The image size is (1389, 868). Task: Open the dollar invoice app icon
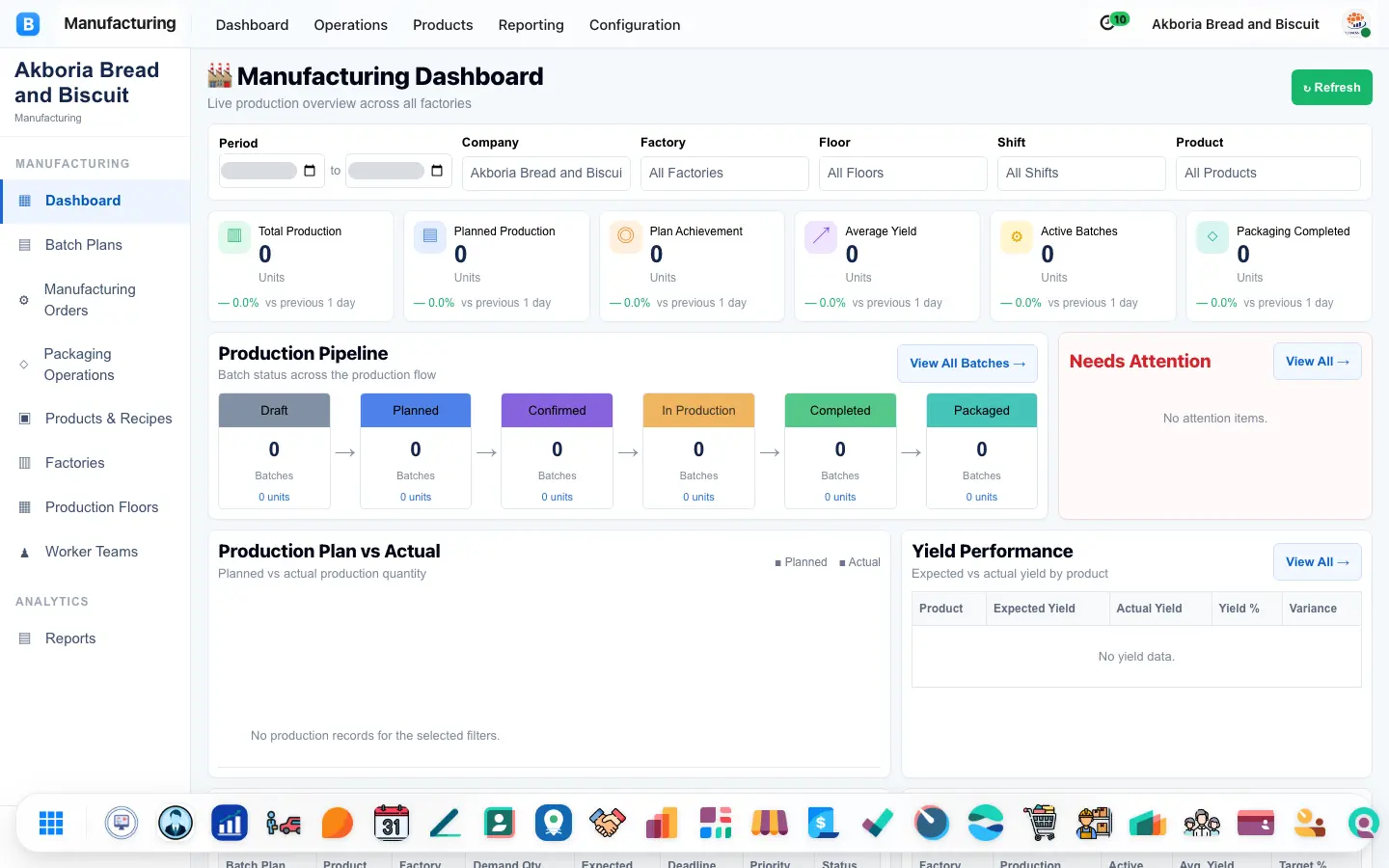(x=824, y=823)
